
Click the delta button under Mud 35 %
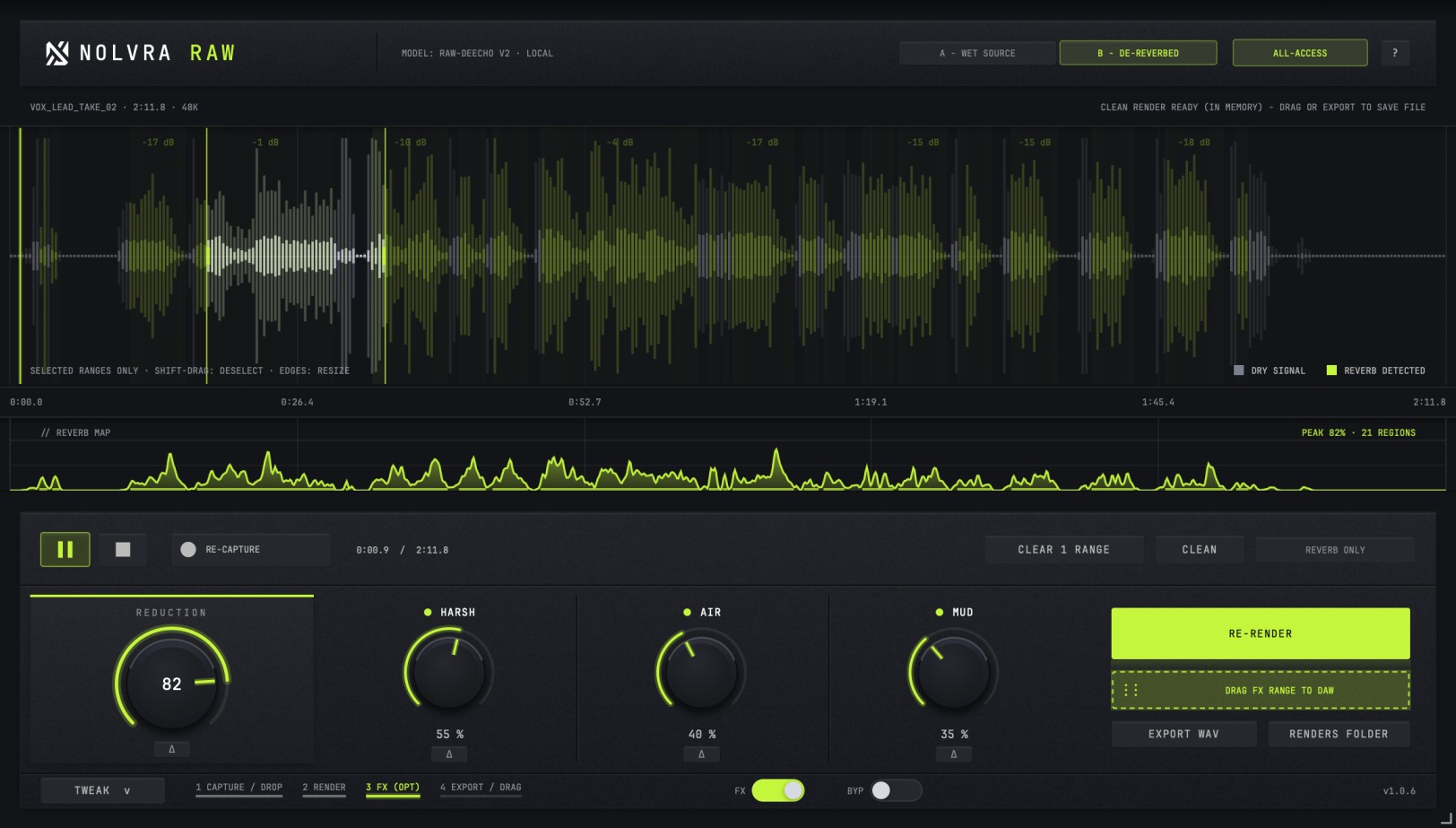pos(954,754)
